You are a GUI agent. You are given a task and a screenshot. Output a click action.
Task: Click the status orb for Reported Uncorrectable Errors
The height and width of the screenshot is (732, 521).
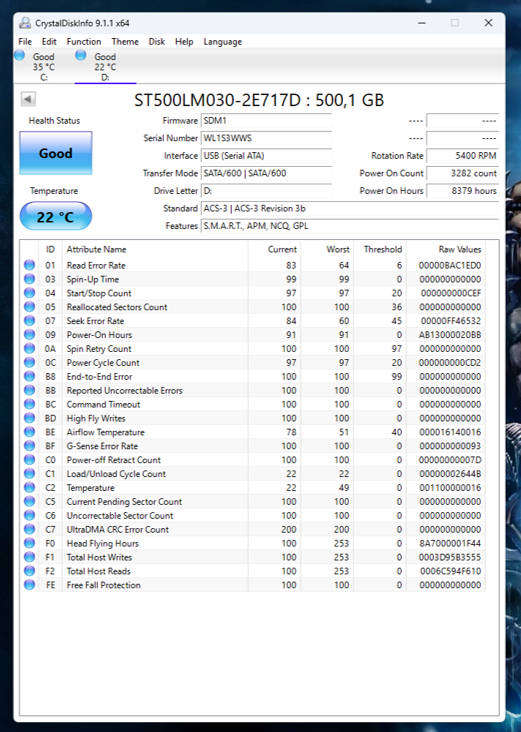tap(29, 390)
